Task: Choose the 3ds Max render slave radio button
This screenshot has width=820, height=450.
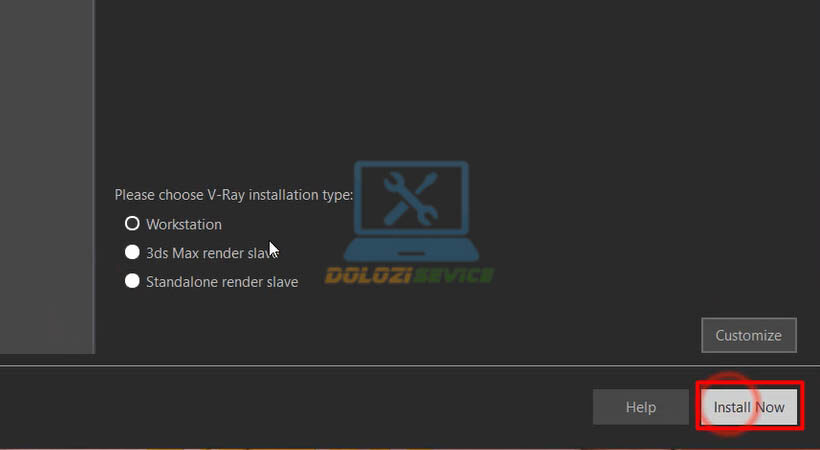Action: pos(132,252)
